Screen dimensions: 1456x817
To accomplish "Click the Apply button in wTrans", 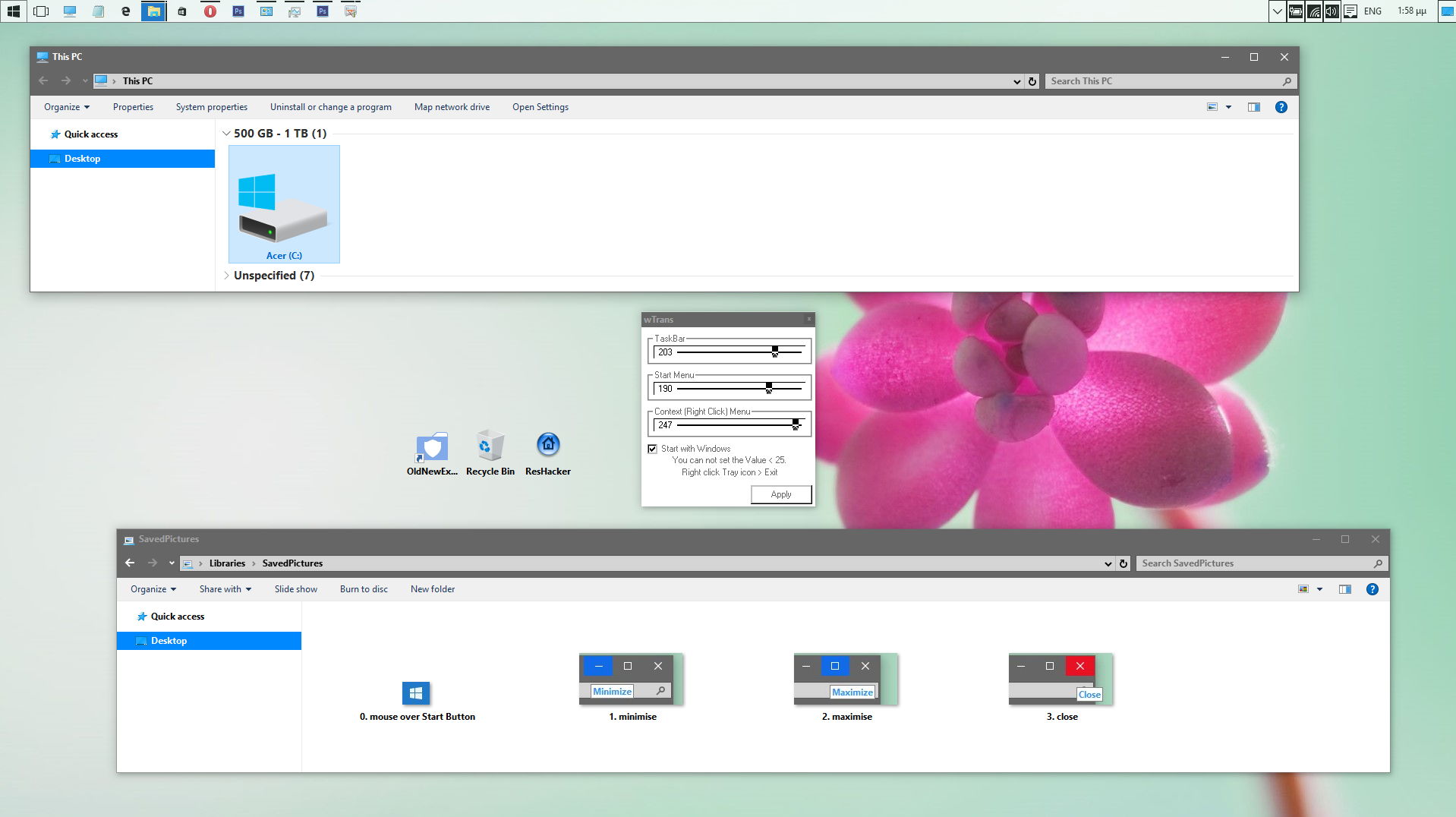I will [x=780, y=494].
